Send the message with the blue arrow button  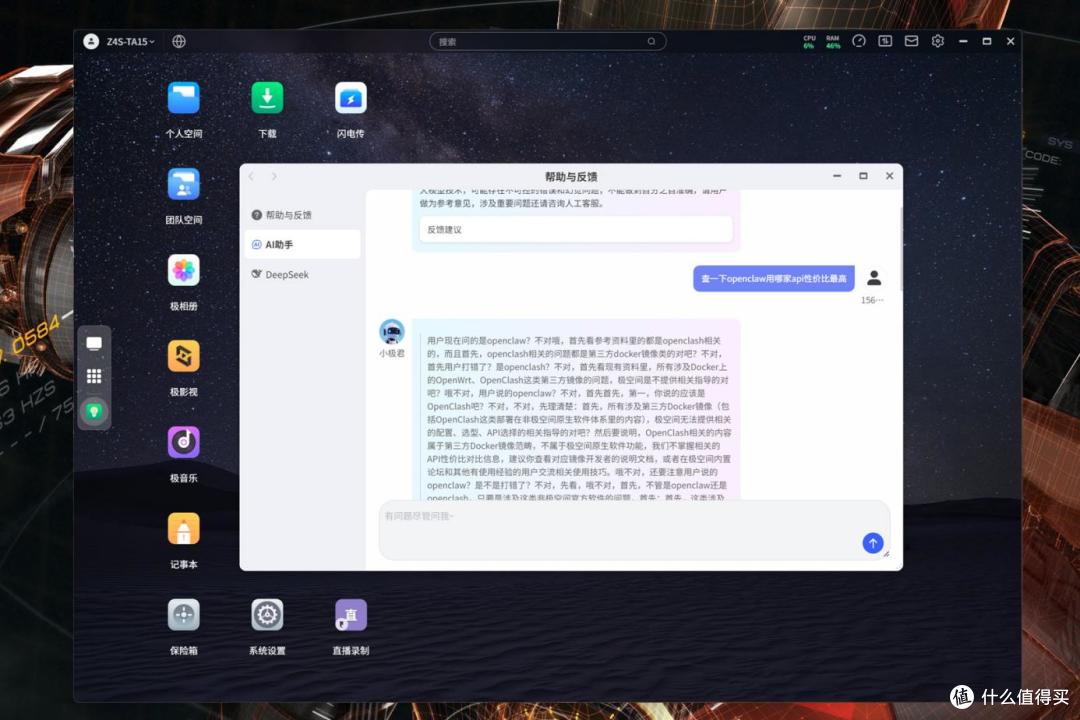point(873,543)
